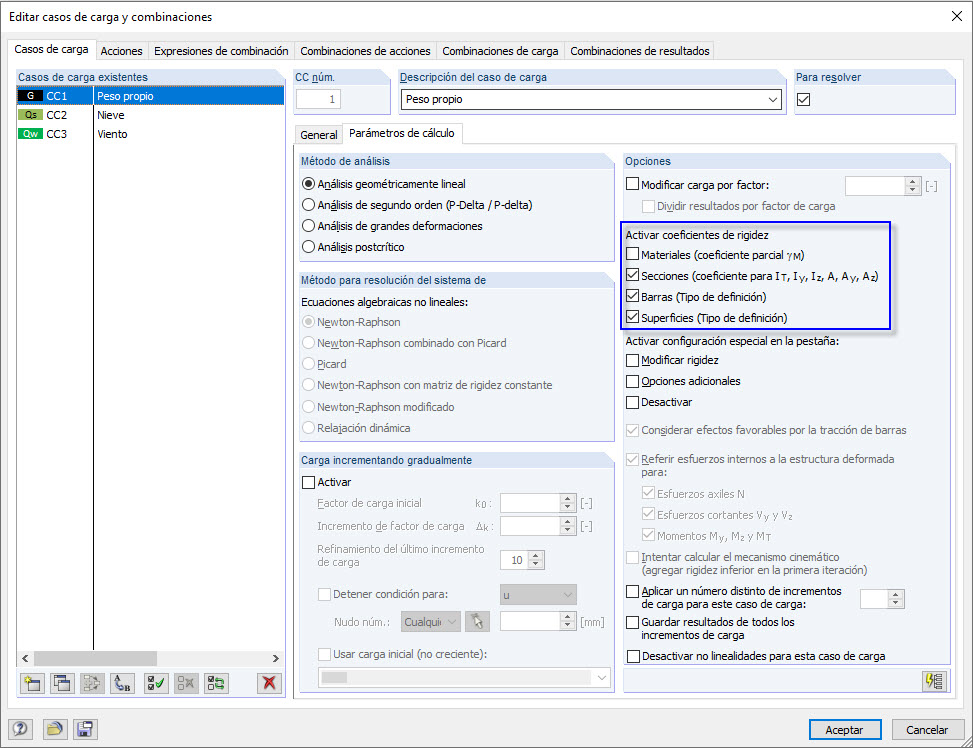
Task: Open Expresiones de combinación tab
Action: tap(221, 51)
